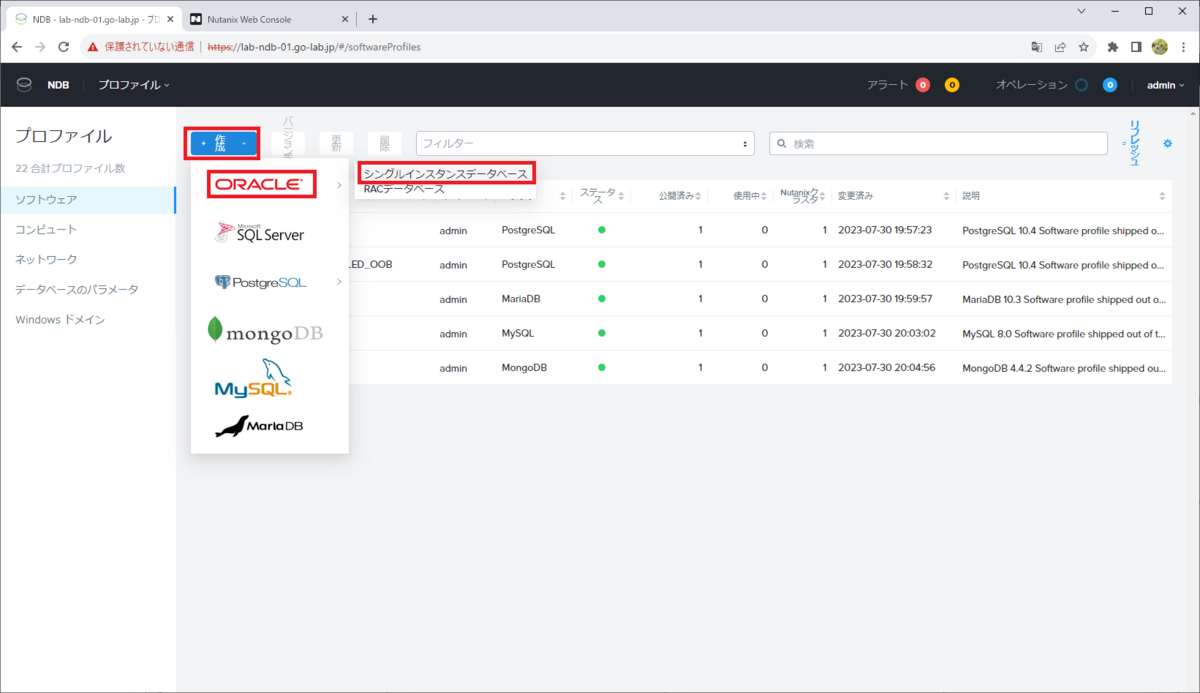Click the MongoDB 4.4.2 Software profile description

(x=1064, y=368)
